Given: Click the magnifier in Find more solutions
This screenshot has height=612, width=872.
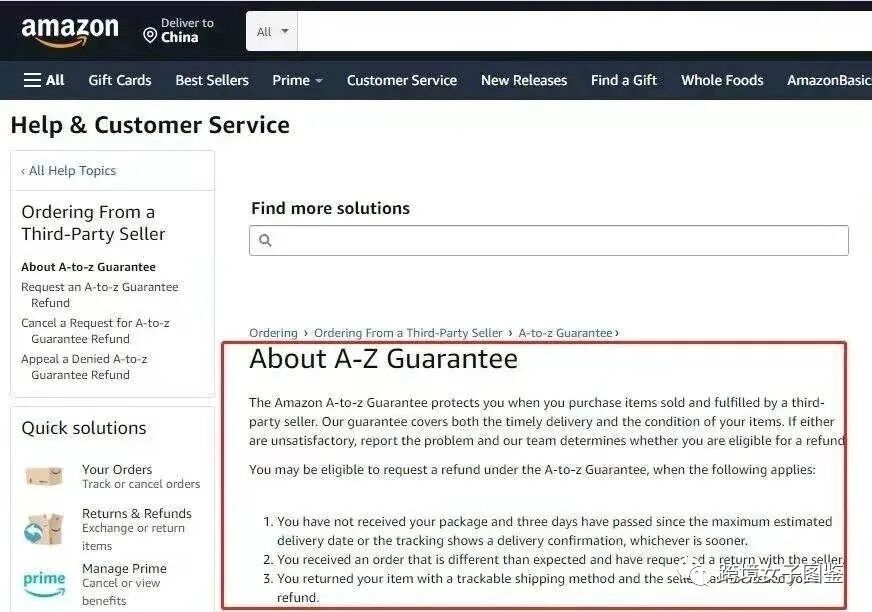Looking at the screenshot, I should (265, 240).
